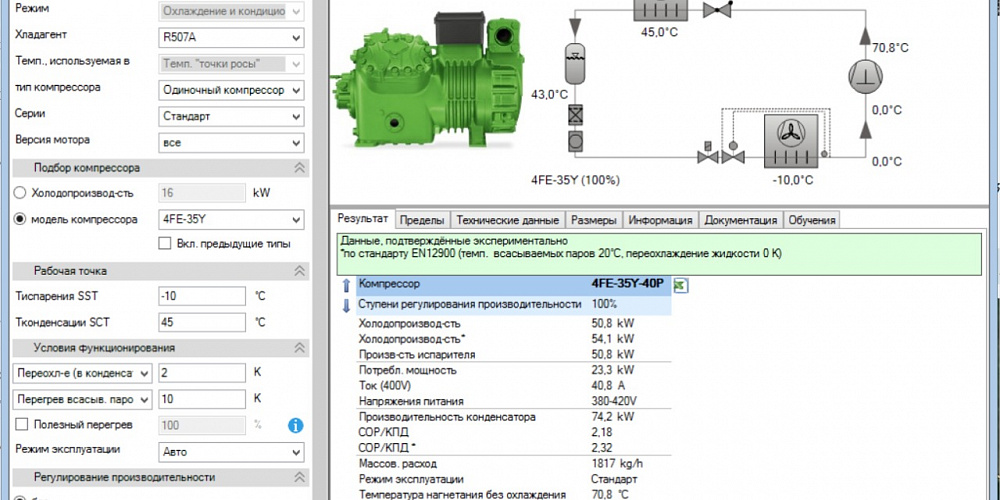Image resolution: width=1000 pixels, height=500 pixels.
Task: Click the expansion valve symbol before the evaporator
Action: [x=733, y=153]
